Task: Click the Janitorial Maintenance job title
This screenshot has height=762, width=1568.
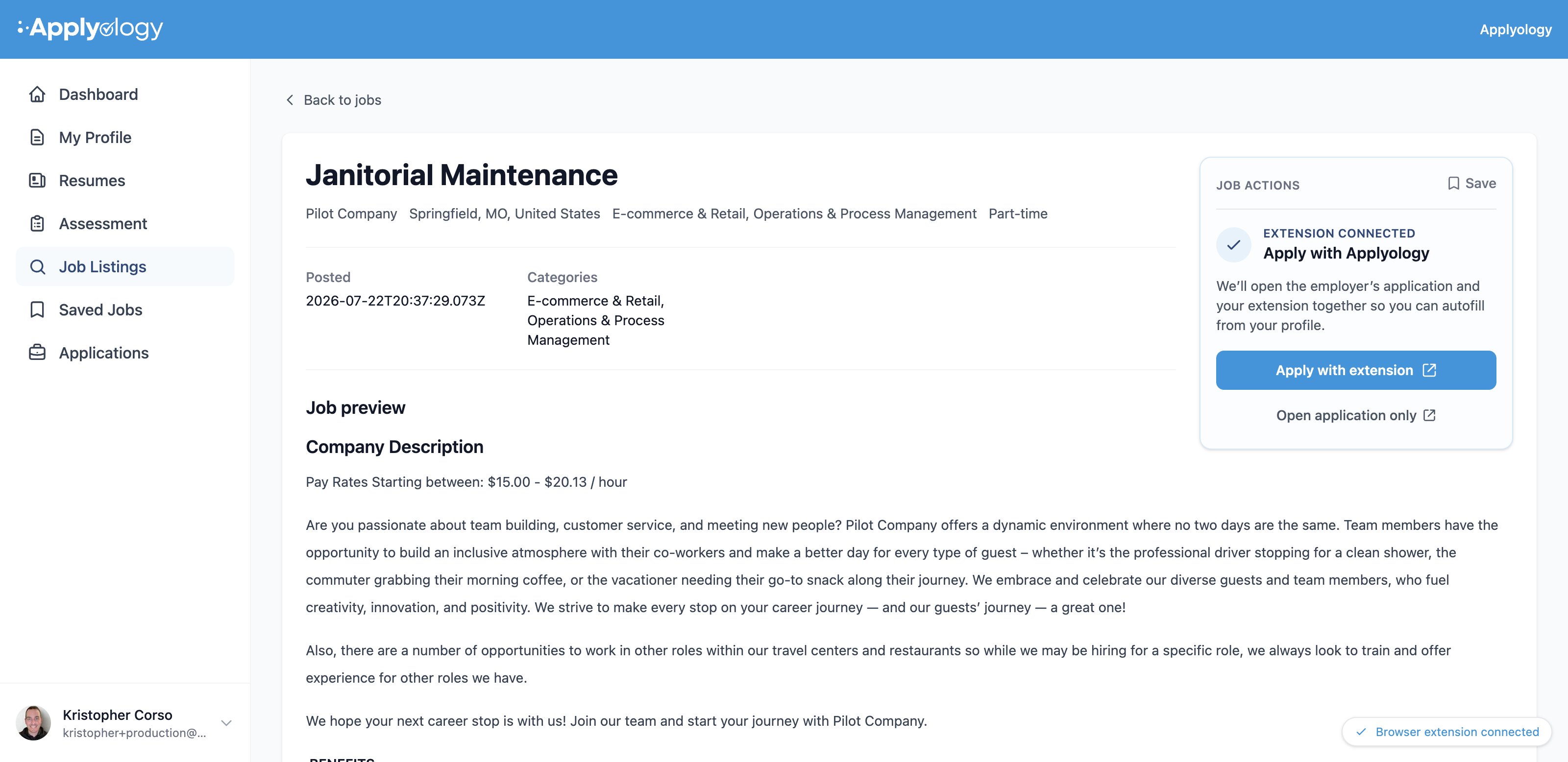Action: 462,175
